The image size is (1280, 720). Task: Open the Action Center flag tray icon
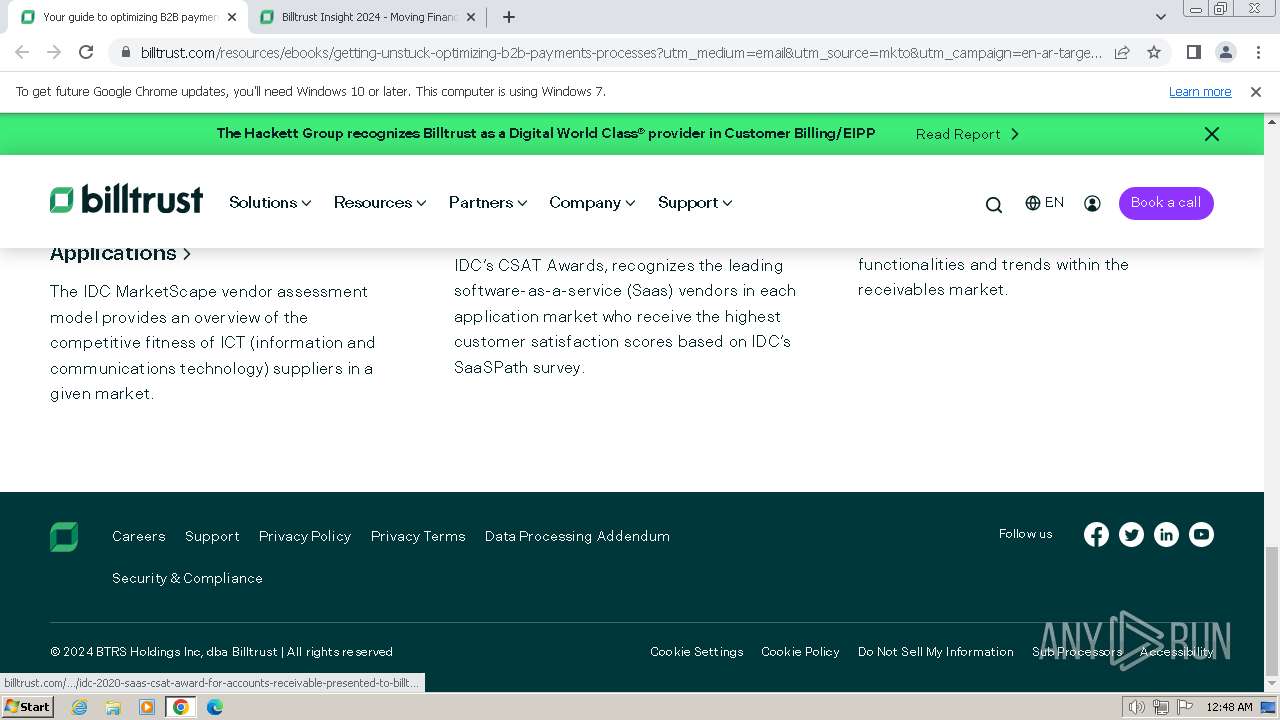(x=1183, y=707)
